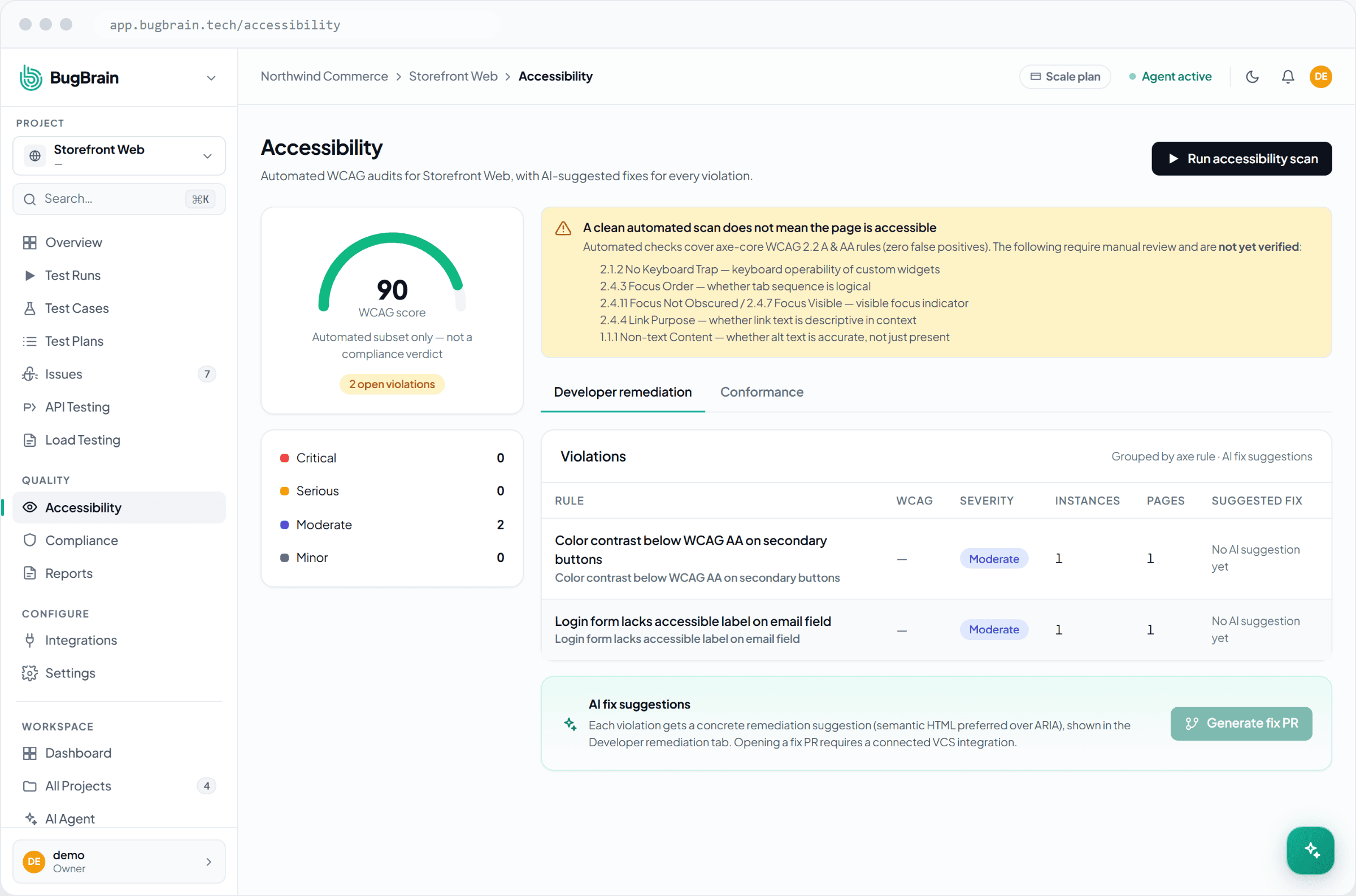Open API Testing section
This screenshot has height=896, width=1356.
[x=119, y=407]
